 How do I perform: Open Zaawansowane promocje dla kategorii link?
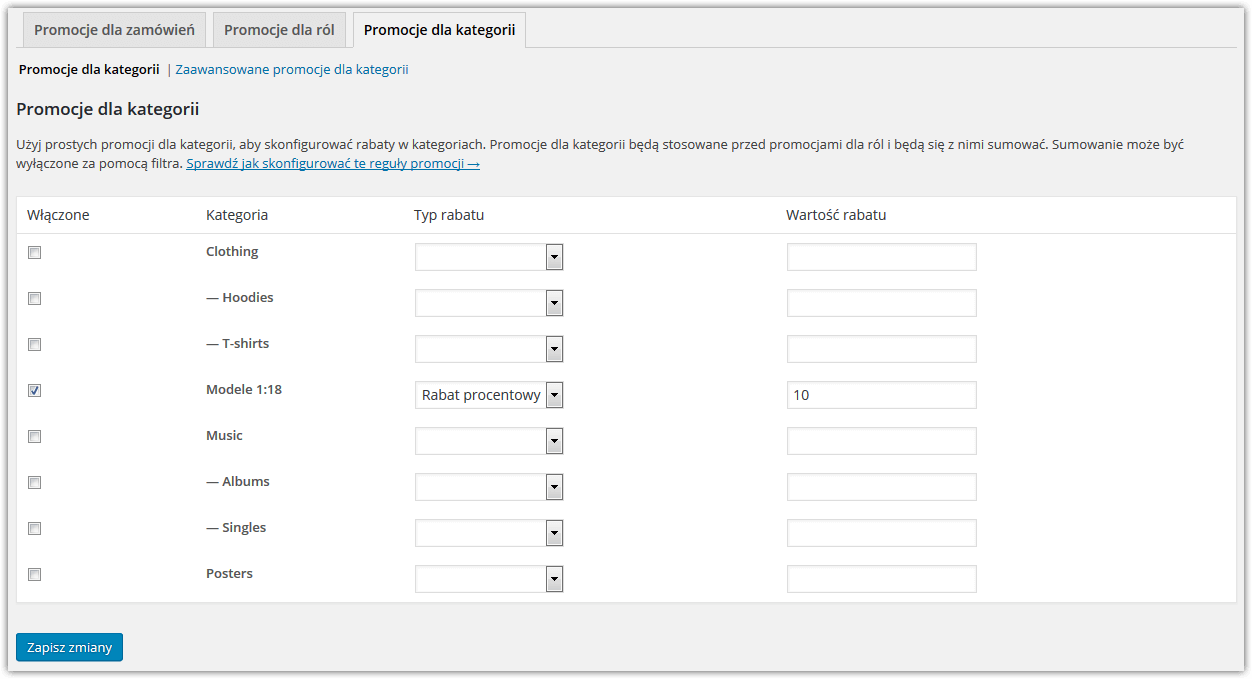291,70
